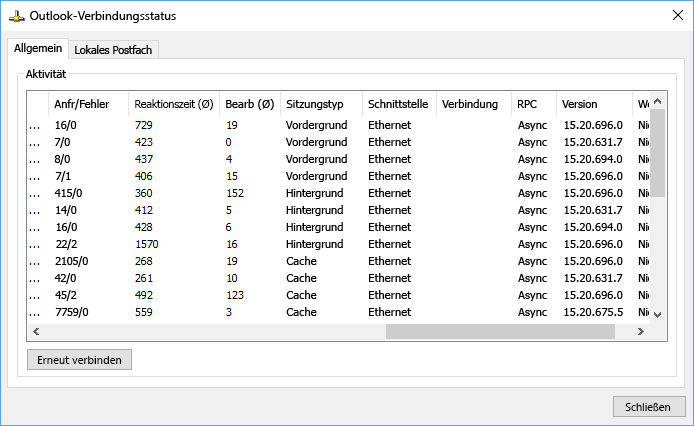The height and width of the screenshot is (426, 694).
Task: Click version 15.20.694.0 in the 428 row
Action: (x=593, y=227)
